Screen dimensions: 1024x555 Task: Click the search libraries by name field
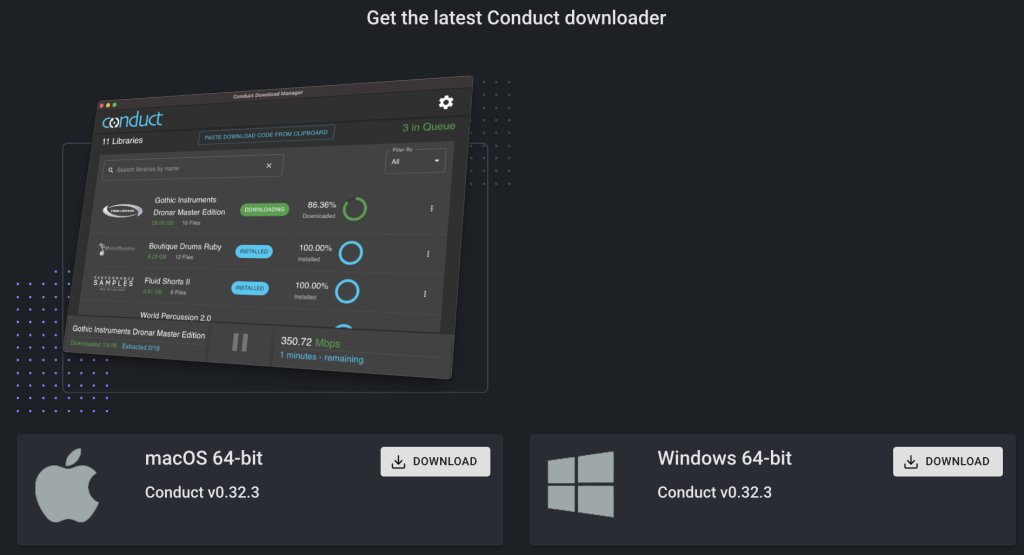click(192, 168)
